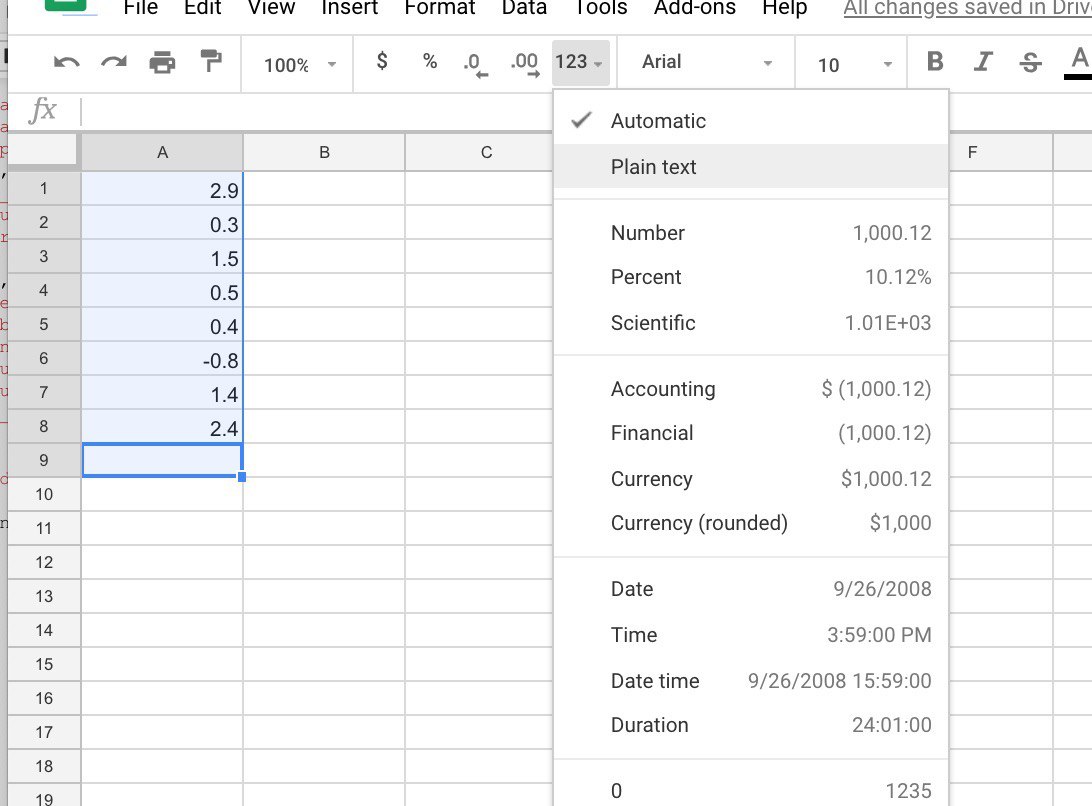1092x806 pixels.
Task: Click the redo arrow icon
Action: tap(114, 63)
